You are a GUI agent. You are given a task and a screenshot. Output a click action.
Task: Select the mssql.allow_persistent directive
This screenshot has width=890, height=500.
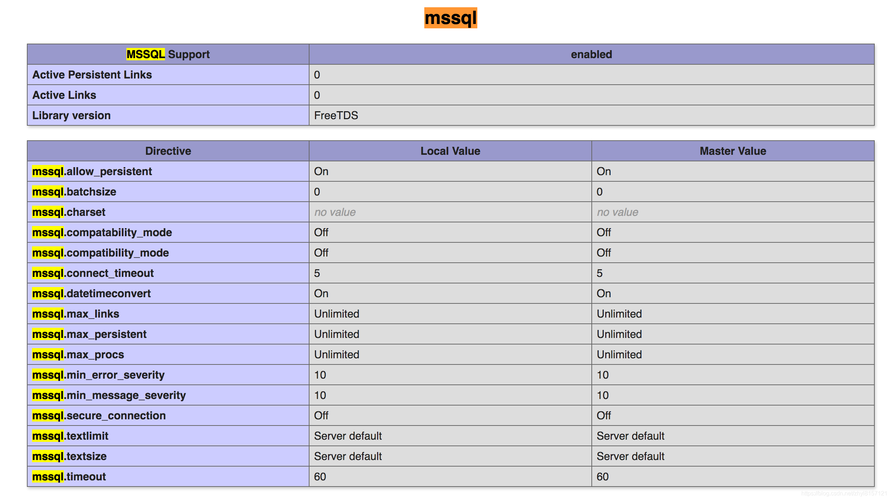(92, 171)
